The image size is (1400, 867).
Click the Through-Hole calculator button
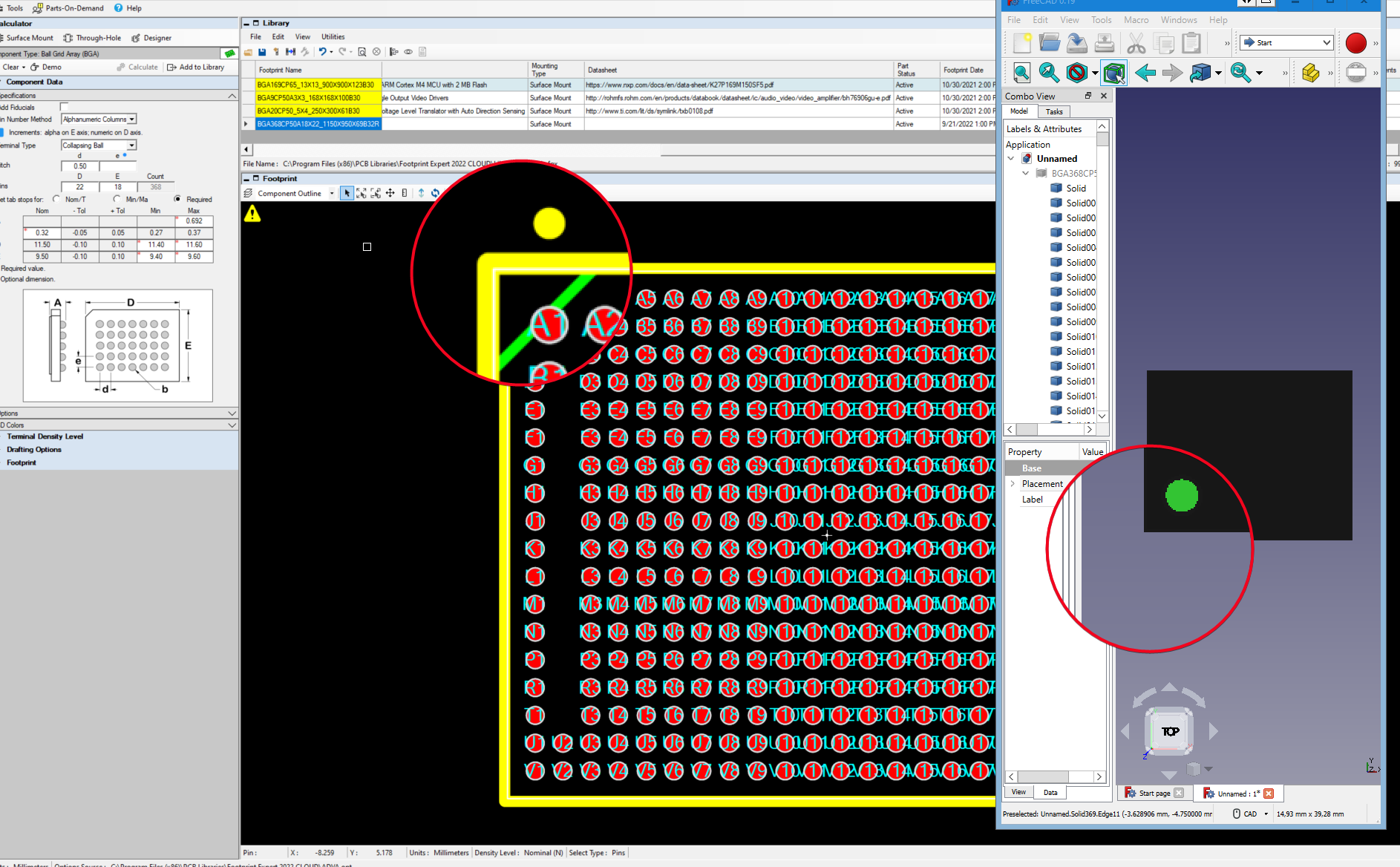coord(92,38)
